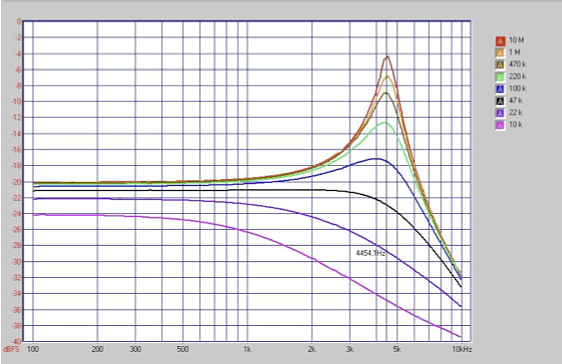Click the 22 k legend label
This screenshot has width=562, height=364.
tap(515, 112)
